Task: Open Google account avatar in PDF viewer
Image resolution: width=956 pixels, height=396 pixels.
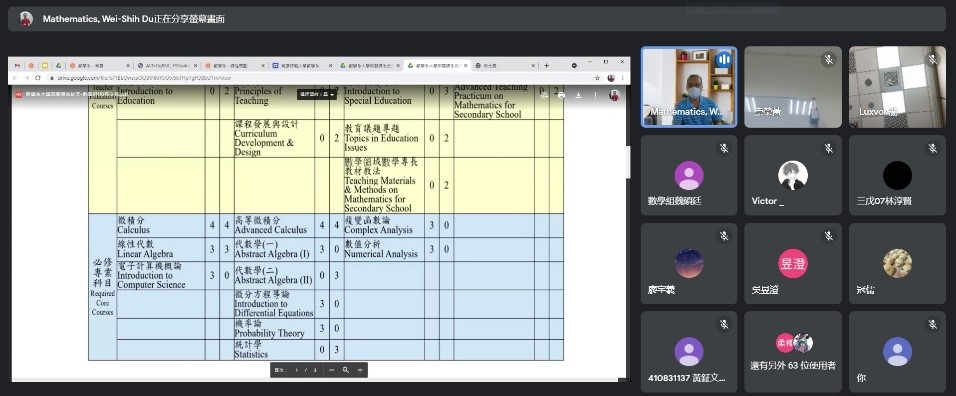Action: (615, 95)
